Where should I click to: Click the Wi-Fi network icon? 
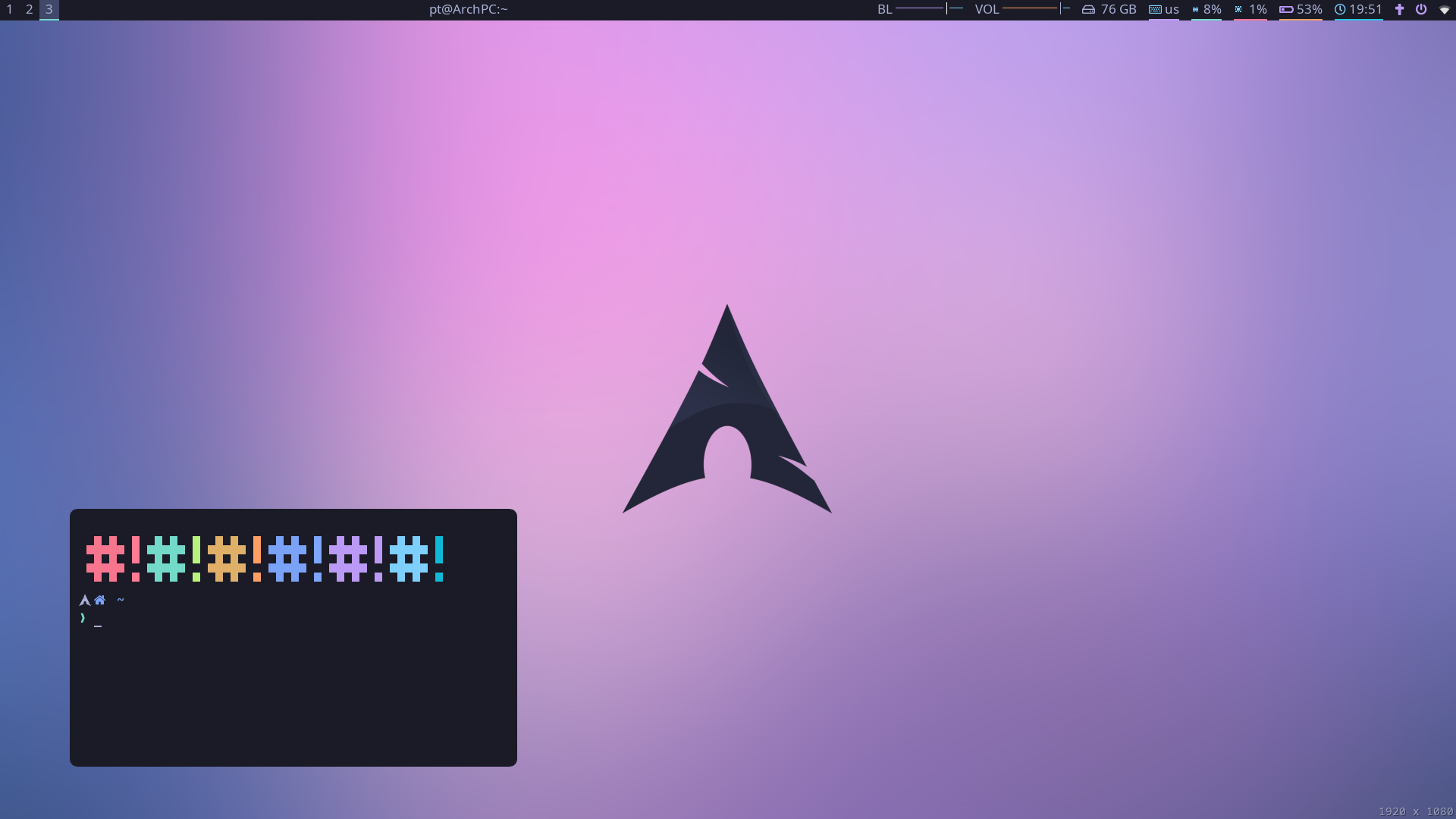pyautogui.click(x=1445, y=10)
